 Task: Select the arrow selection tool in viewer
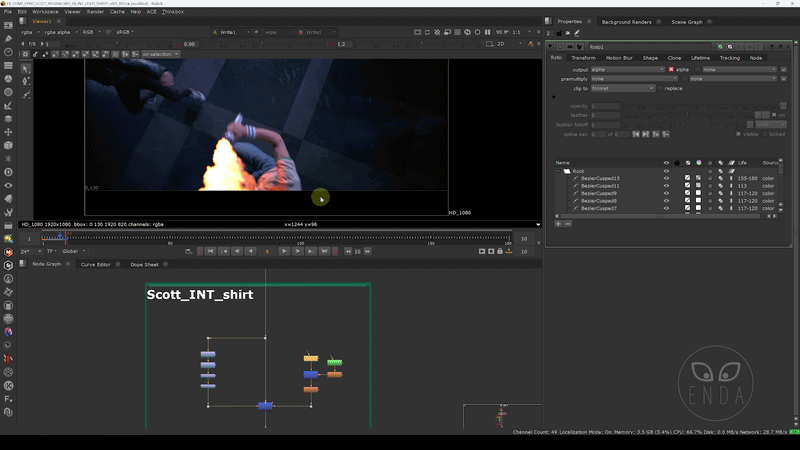click(26, 68)
